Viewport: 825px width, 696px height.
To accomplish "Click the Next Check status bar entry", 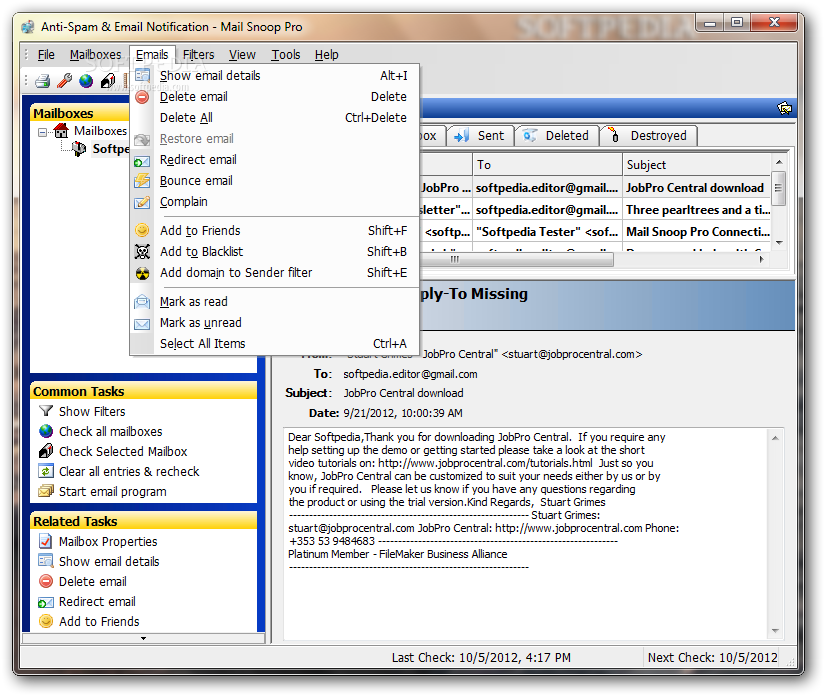I will [712, 658].
